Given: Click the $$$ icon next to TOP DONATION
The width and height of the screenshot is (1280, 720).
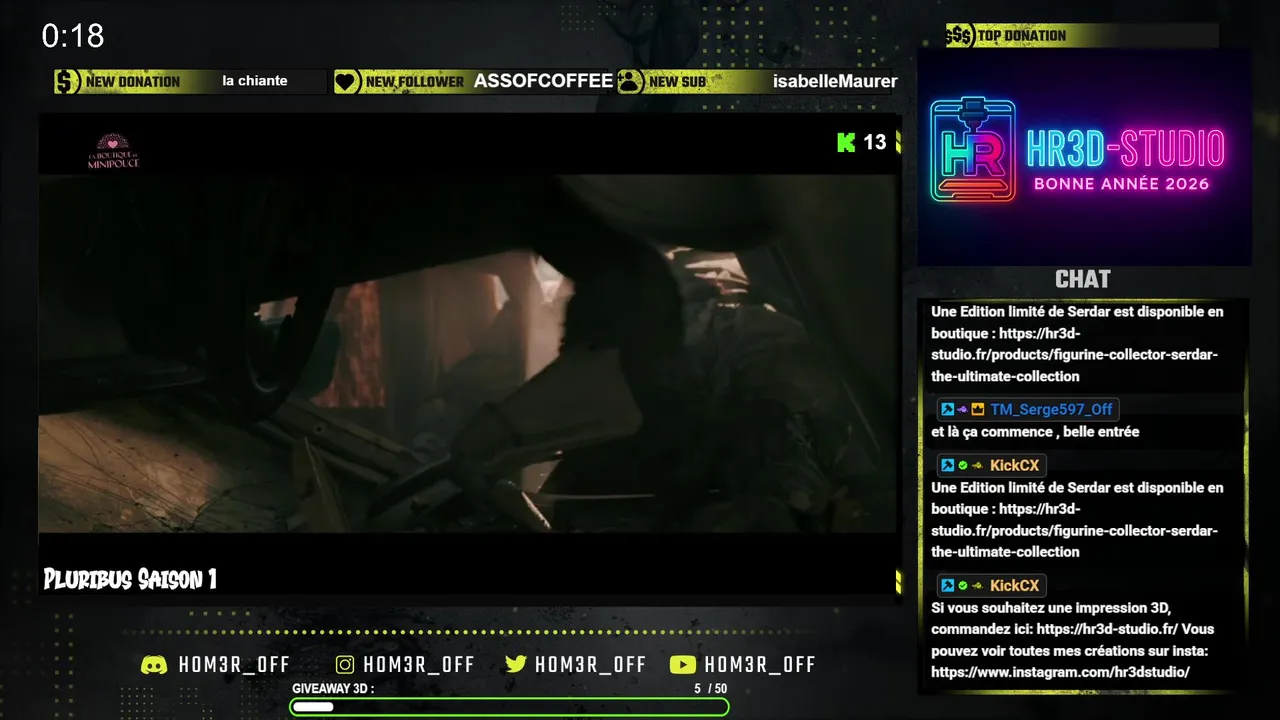Looking at the screenshot, I should 959,36.
